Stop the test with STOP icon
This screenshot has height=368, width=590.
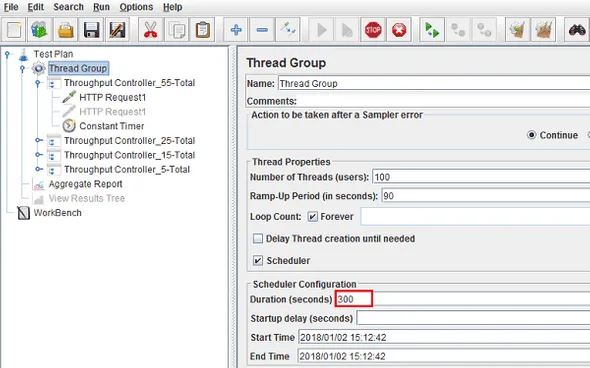click(x=373, y=30)
